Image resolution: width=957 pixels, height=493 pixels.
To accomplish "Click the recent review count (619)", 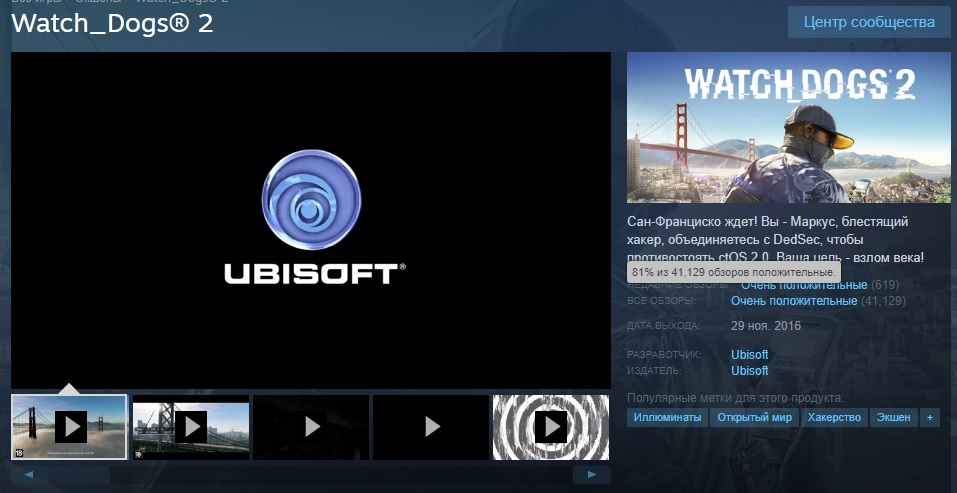I will pos(885,285).
